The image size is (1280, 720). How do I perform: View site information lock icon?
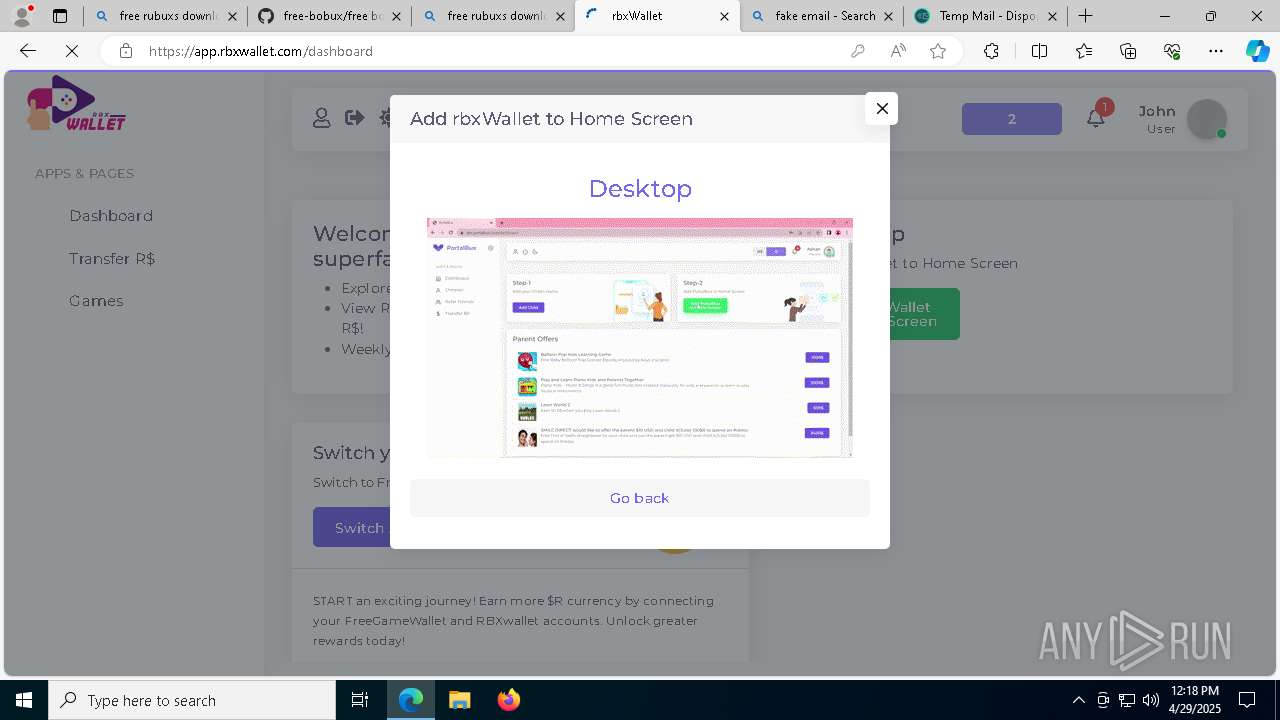pyautogui.click(x=125, y=51)
